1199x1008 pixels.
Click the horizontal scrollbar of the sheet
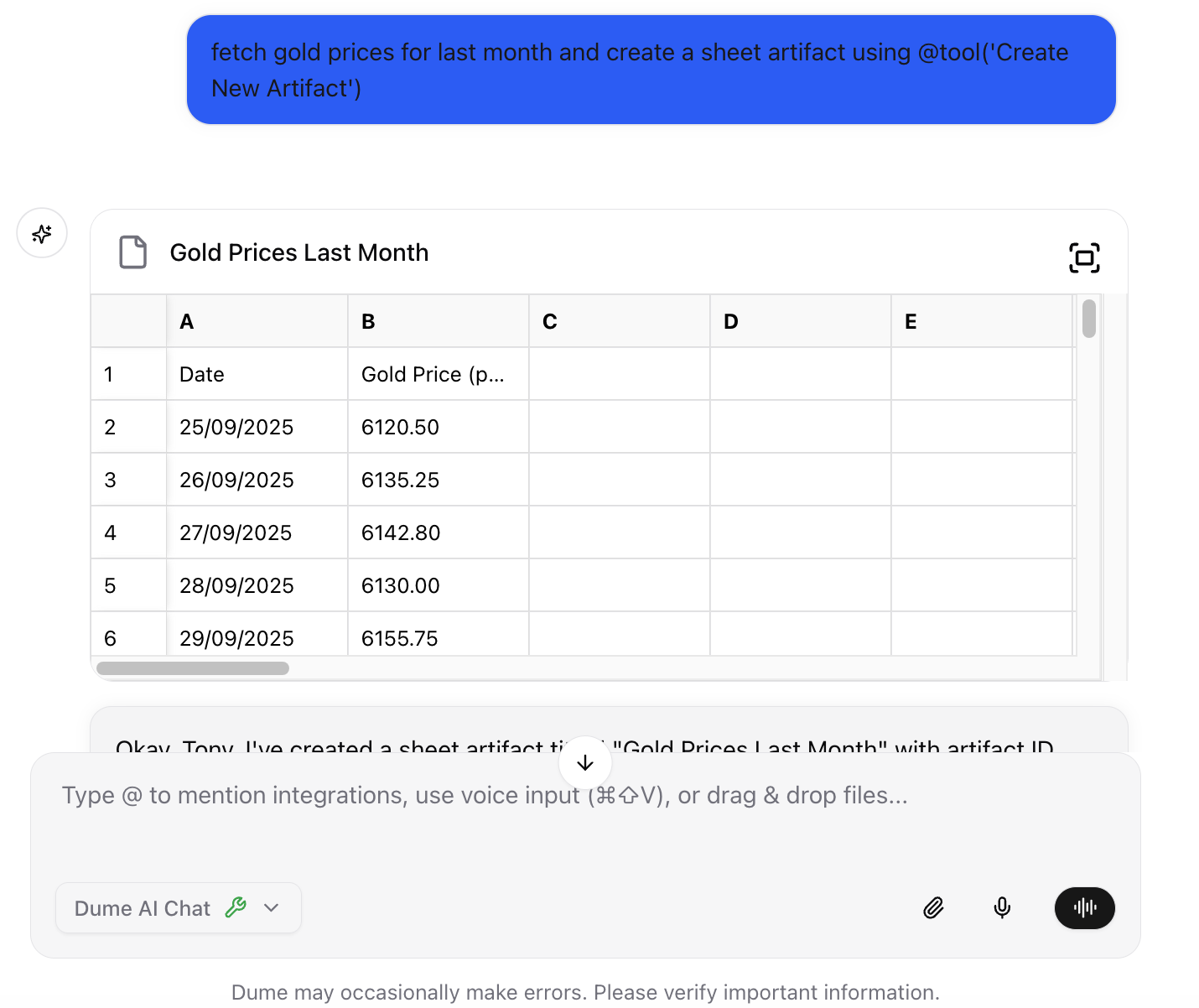[x=191, y=668]
